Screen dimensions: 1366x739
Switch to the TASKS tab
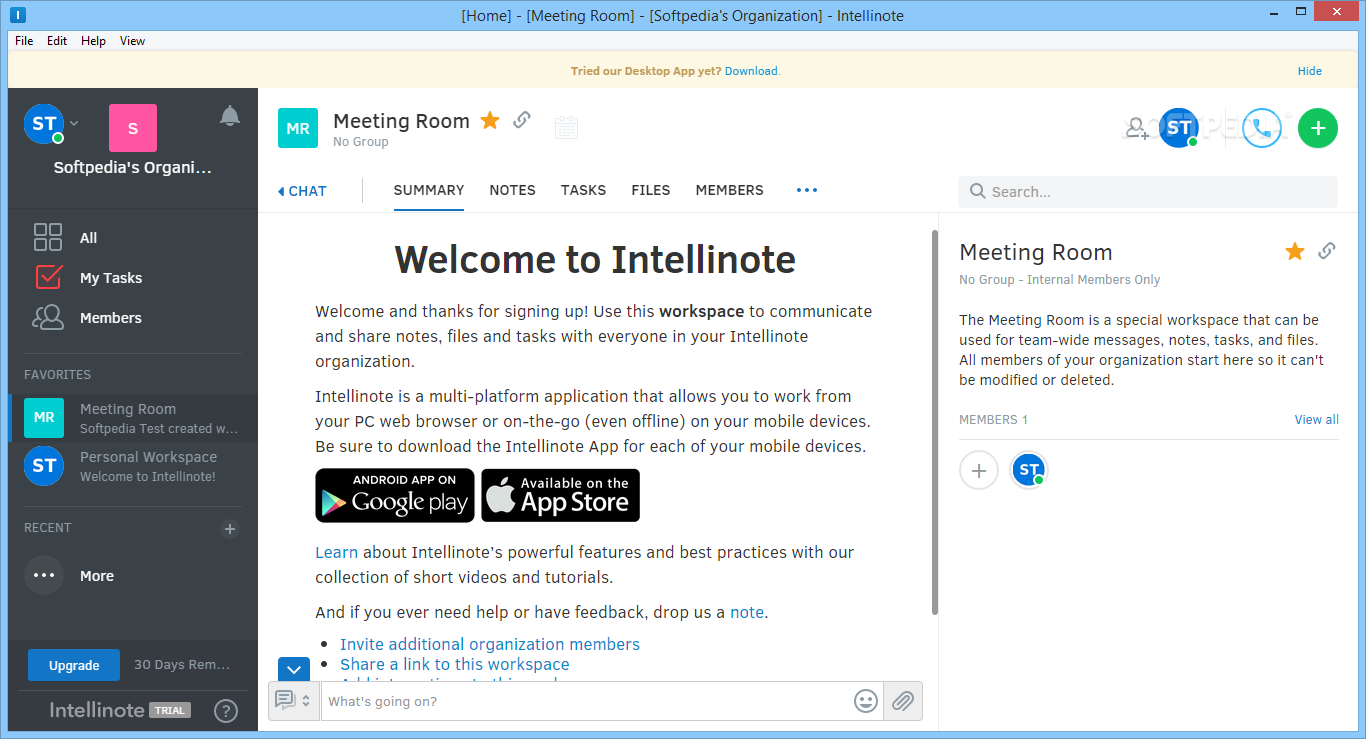coord(583,190)
